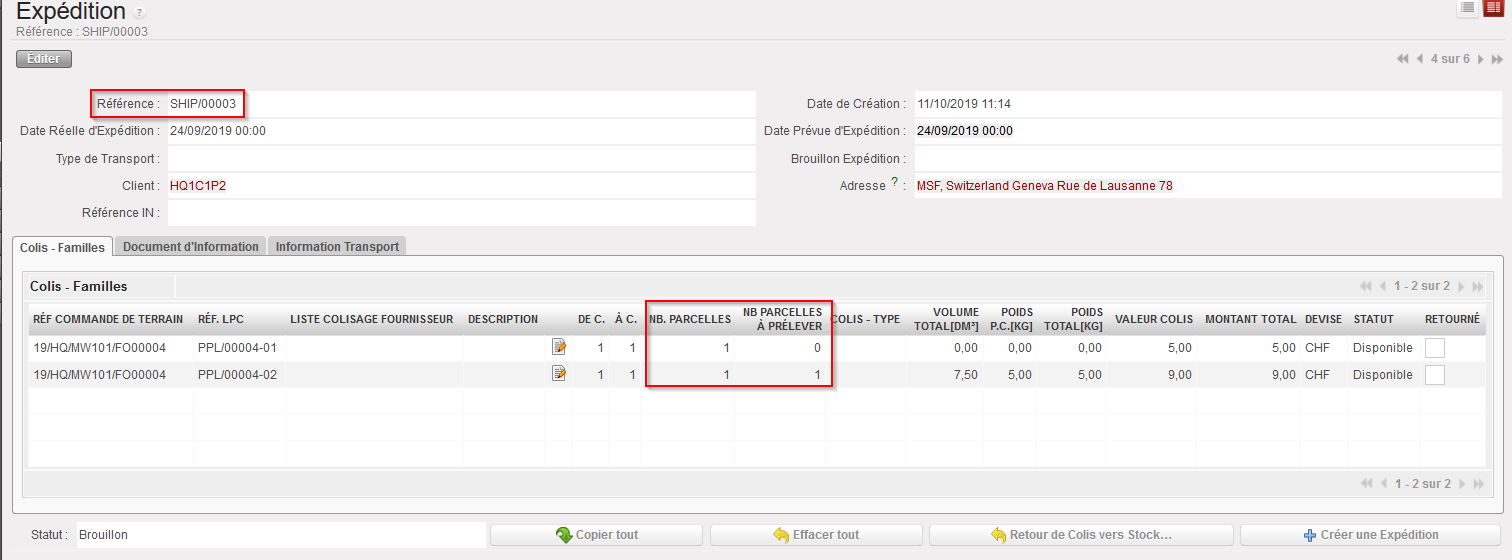Viewport: 1512px width, 560px height.
Task: Open the Information Transport tab
Action: coord(337,246)
